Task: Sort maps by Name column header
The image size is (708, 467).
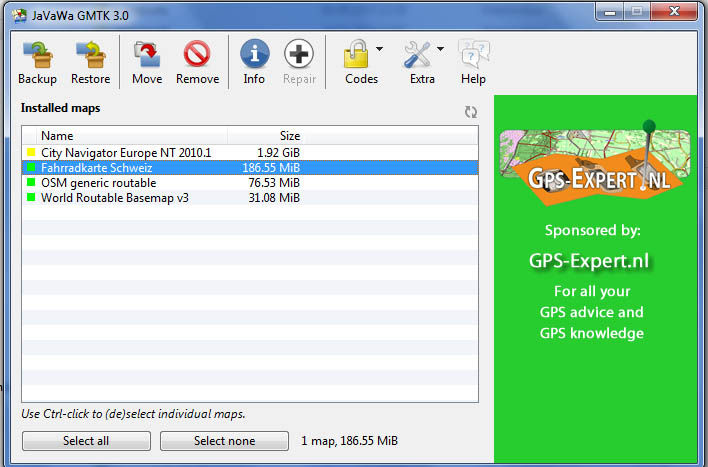Action: [130, 136]
